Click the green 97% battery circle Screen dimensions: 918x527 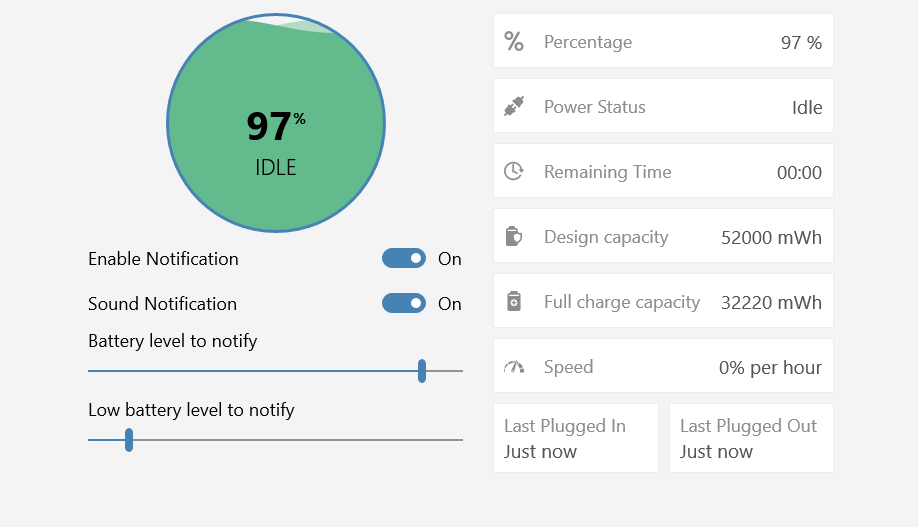[276, 124]
